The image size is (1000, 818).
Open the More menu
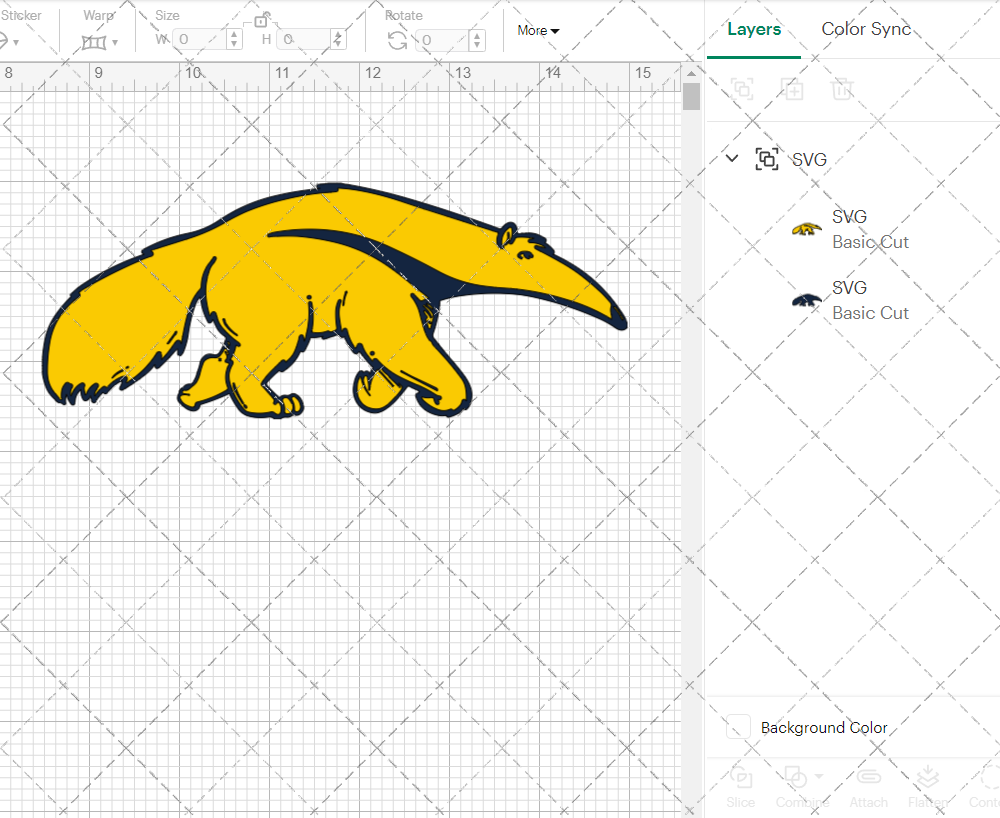click(537, 31)
